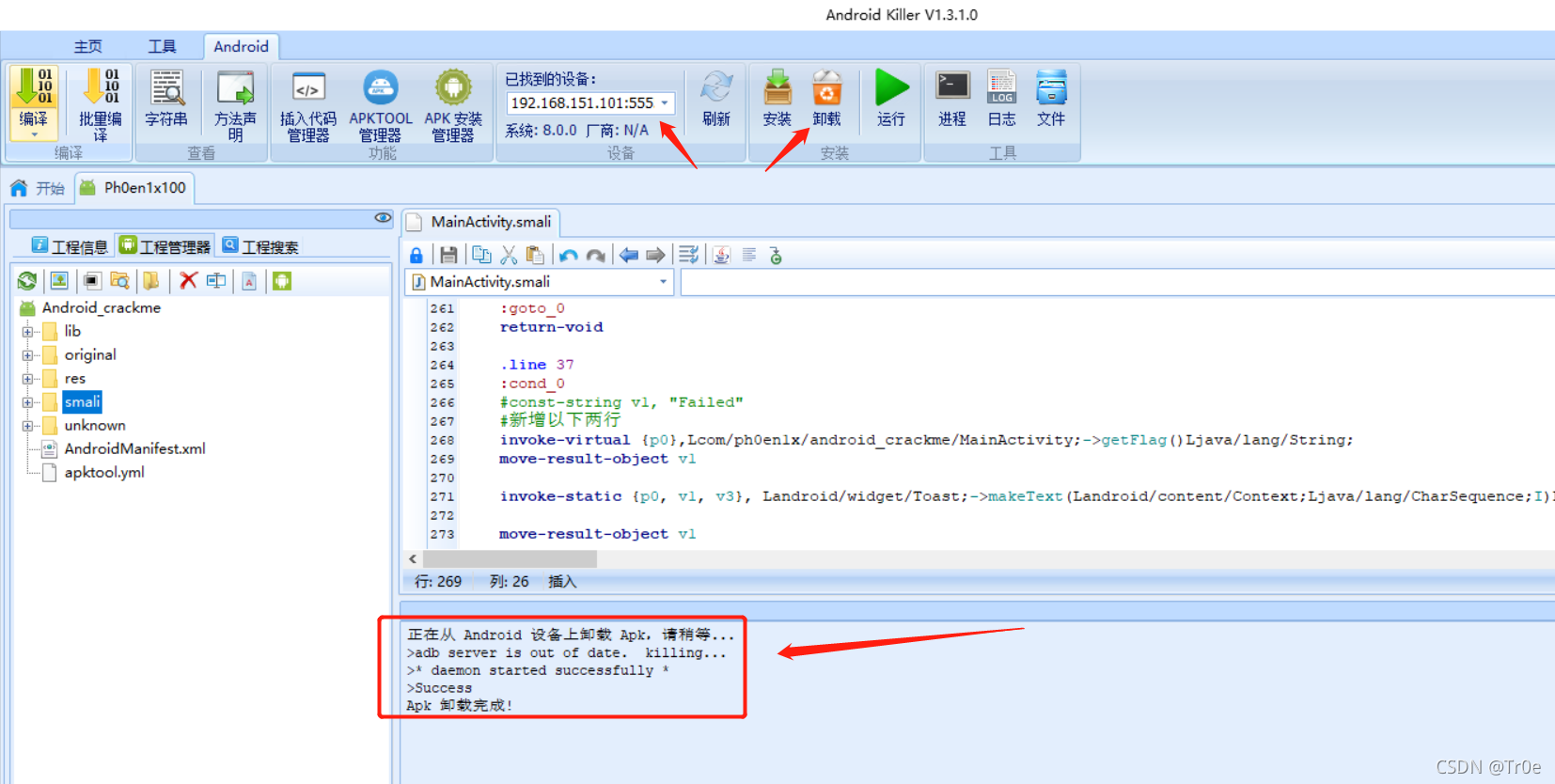The height and width of the screenshot is (784, 1555).
Task: Expand the original folder
Action: [27, 355]
